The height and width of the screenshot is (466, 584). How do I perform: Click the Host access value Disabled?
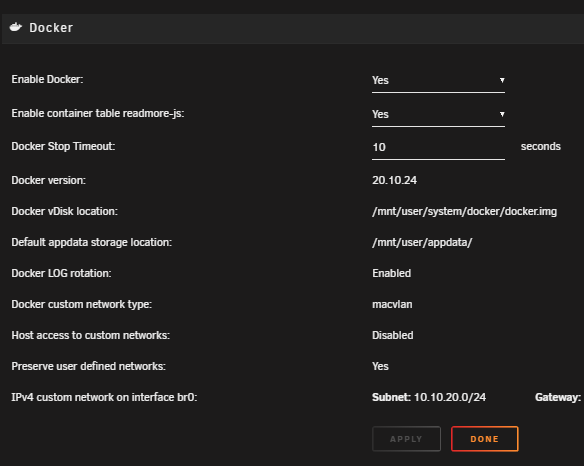pos(393,335)
